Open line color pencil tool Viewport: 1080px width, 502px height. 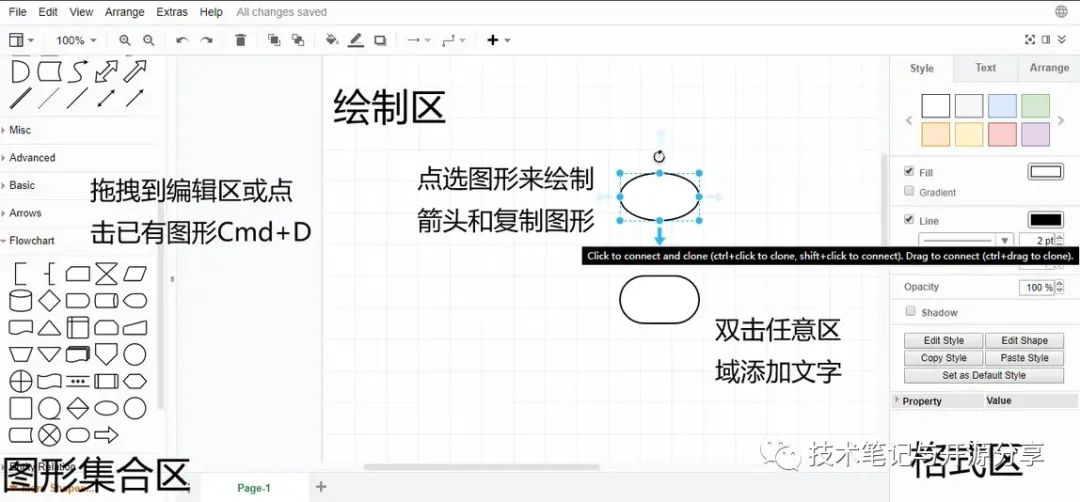355,41
